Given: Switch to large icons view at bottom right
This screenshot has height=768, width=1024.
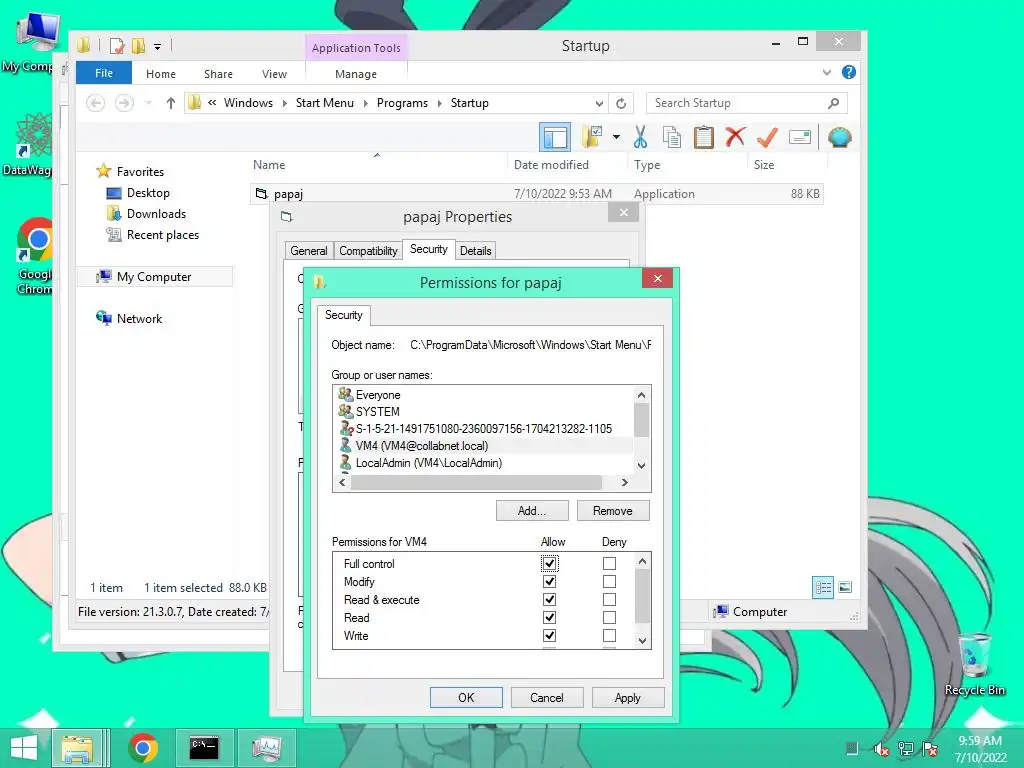Looking at the screenshot, I should pos(844,587).
